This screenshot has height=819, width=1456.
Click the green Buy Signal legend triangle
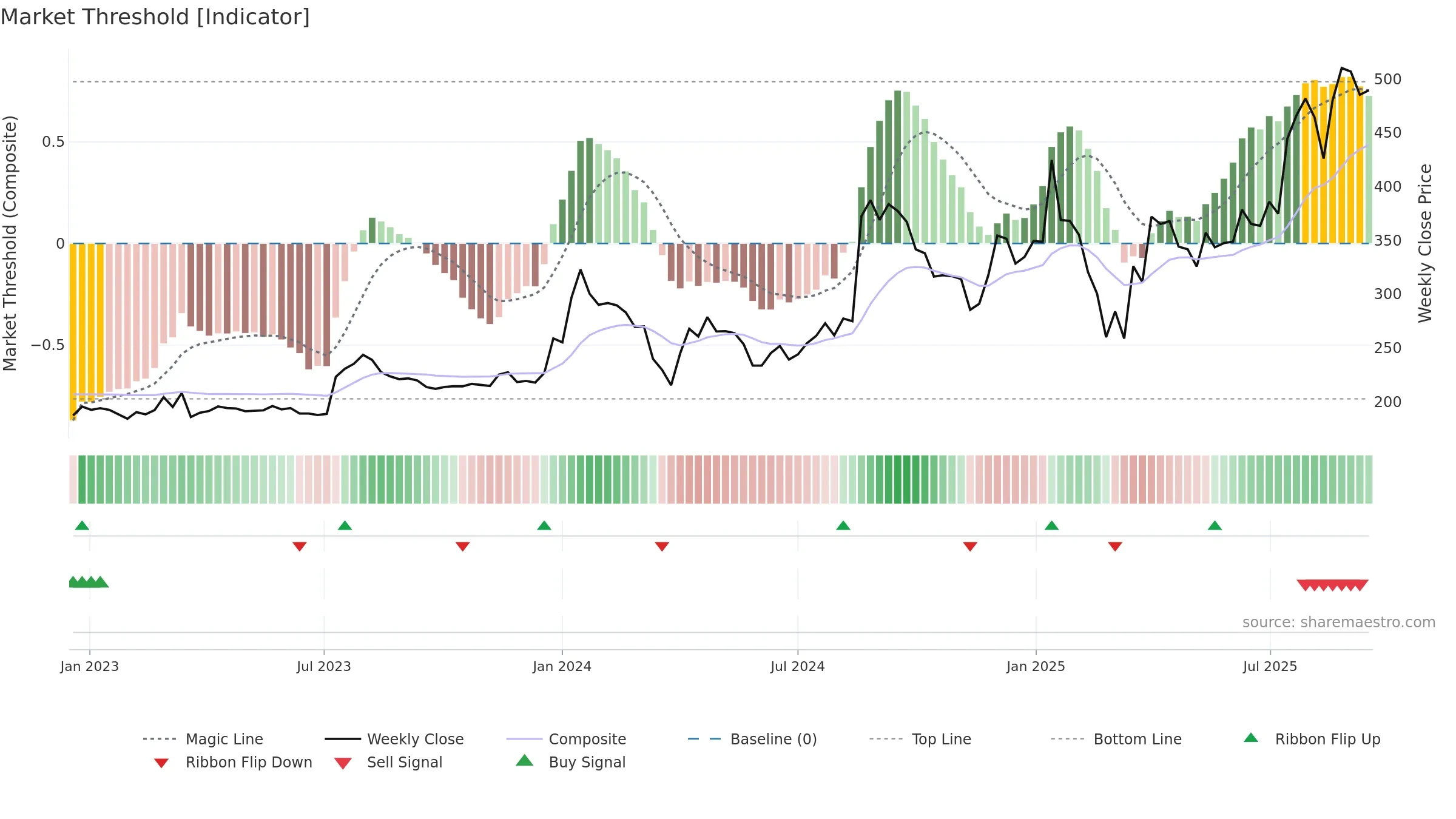pos(525,760)
